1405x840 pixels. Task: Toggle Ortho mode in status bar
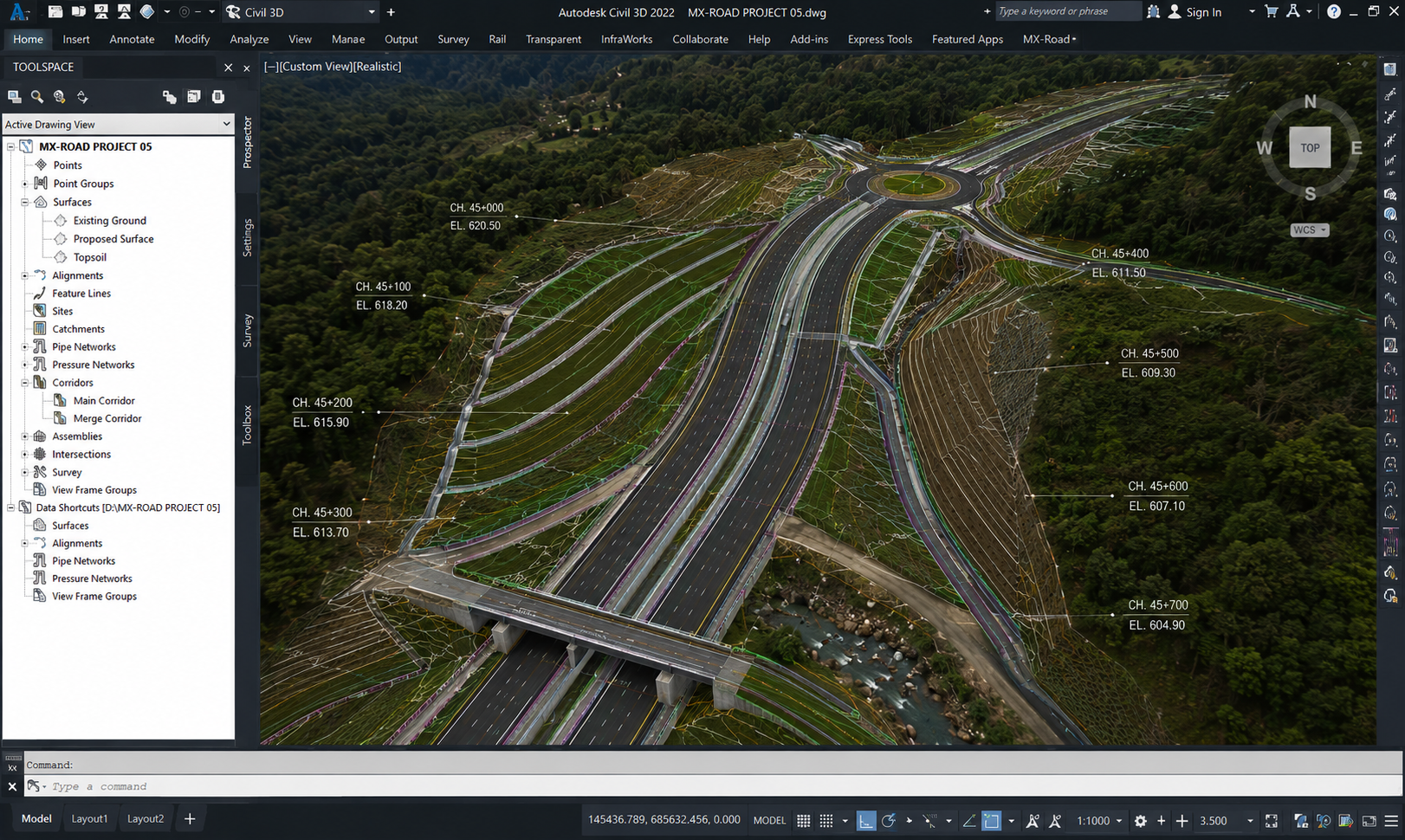click(x=865, y=820)
